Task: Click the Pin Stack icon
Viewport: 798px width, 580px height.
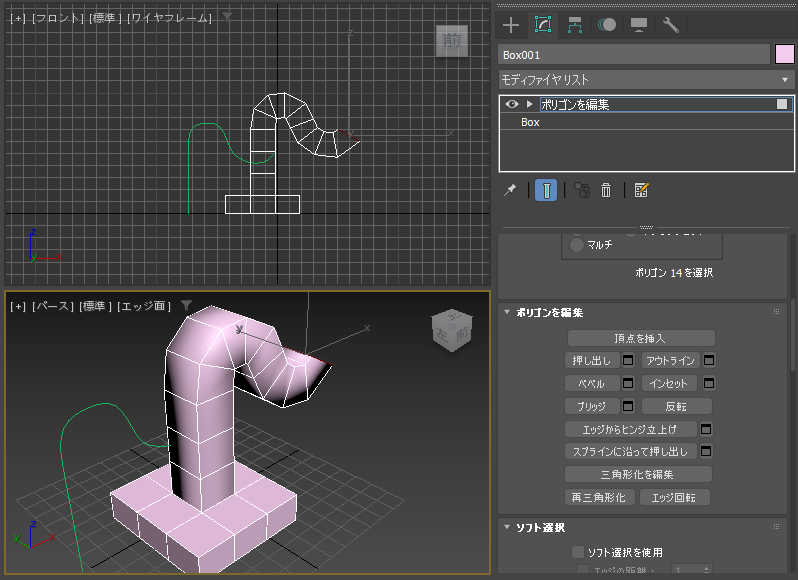Action: [510, 190]
